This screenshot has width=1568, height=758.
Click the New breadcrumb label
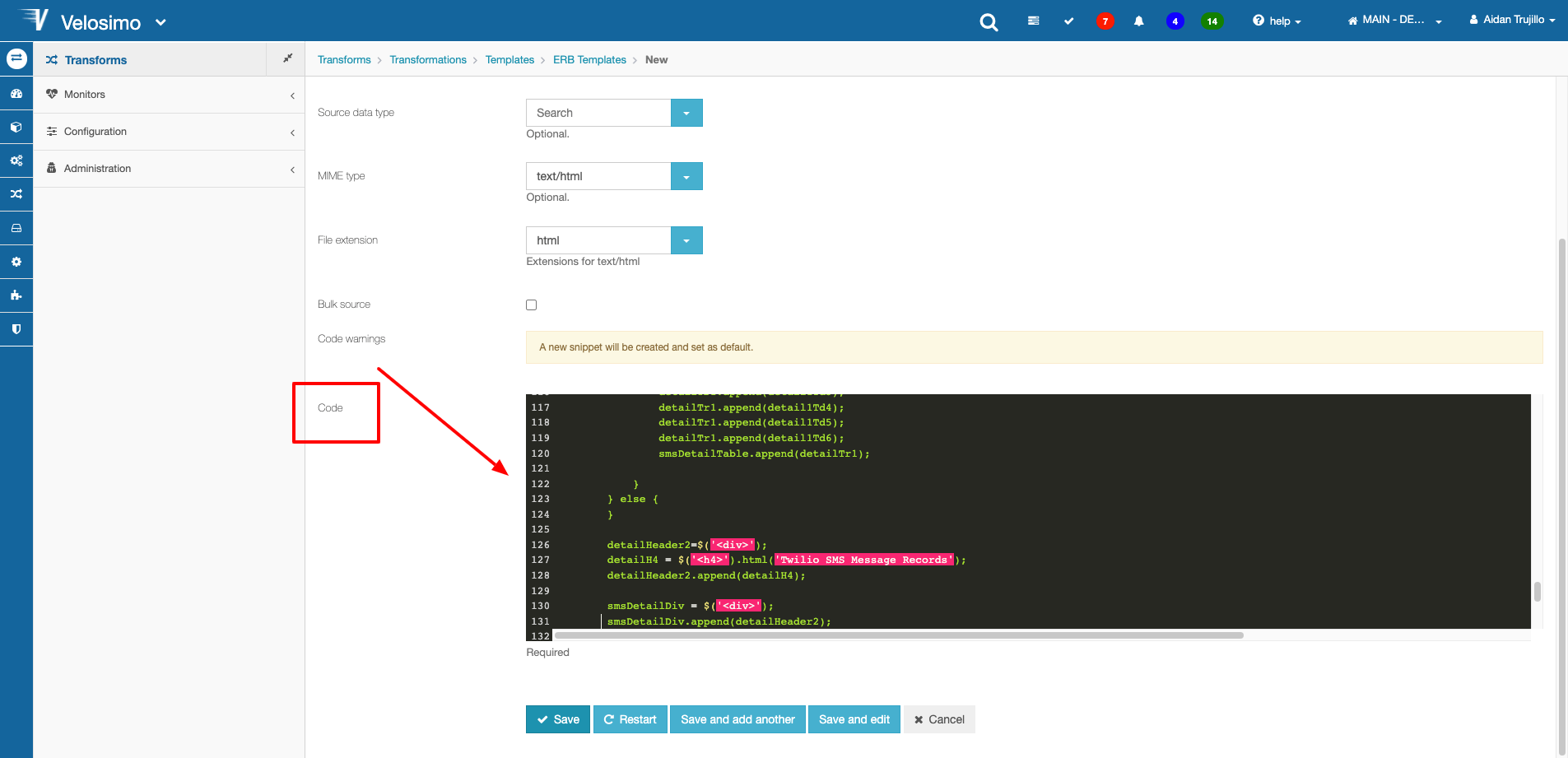coord(656,60)
